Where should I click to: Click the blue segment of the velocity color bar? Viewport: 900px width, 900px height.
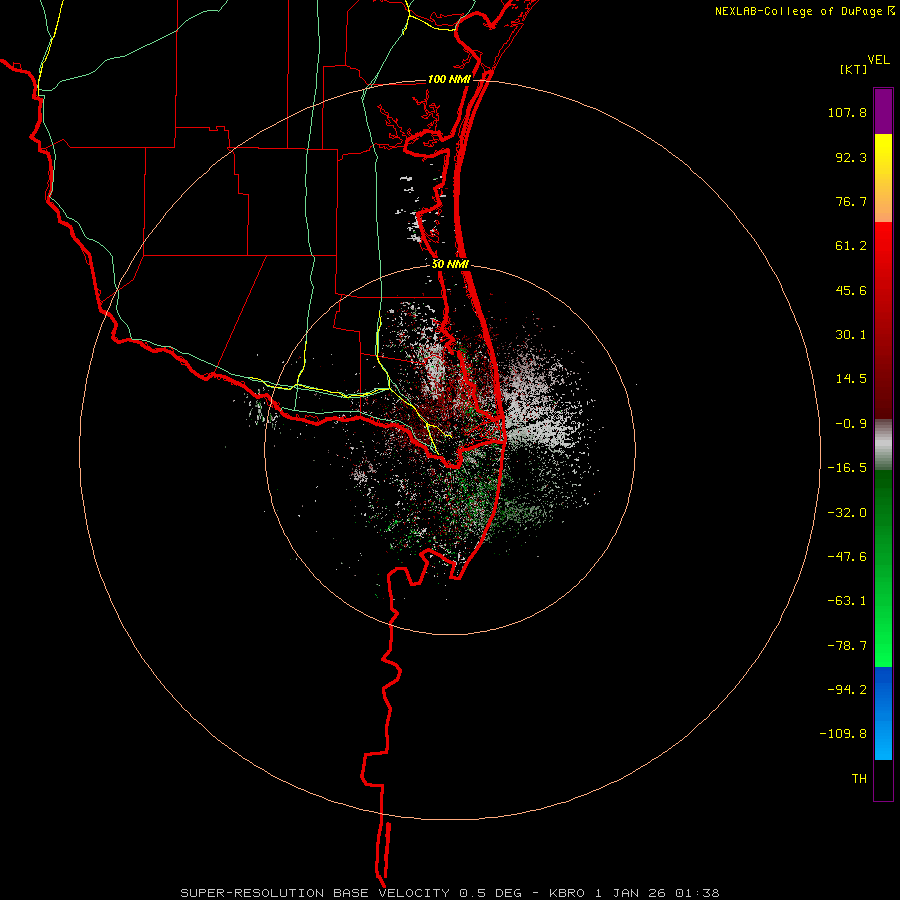(x=883, y=713)
